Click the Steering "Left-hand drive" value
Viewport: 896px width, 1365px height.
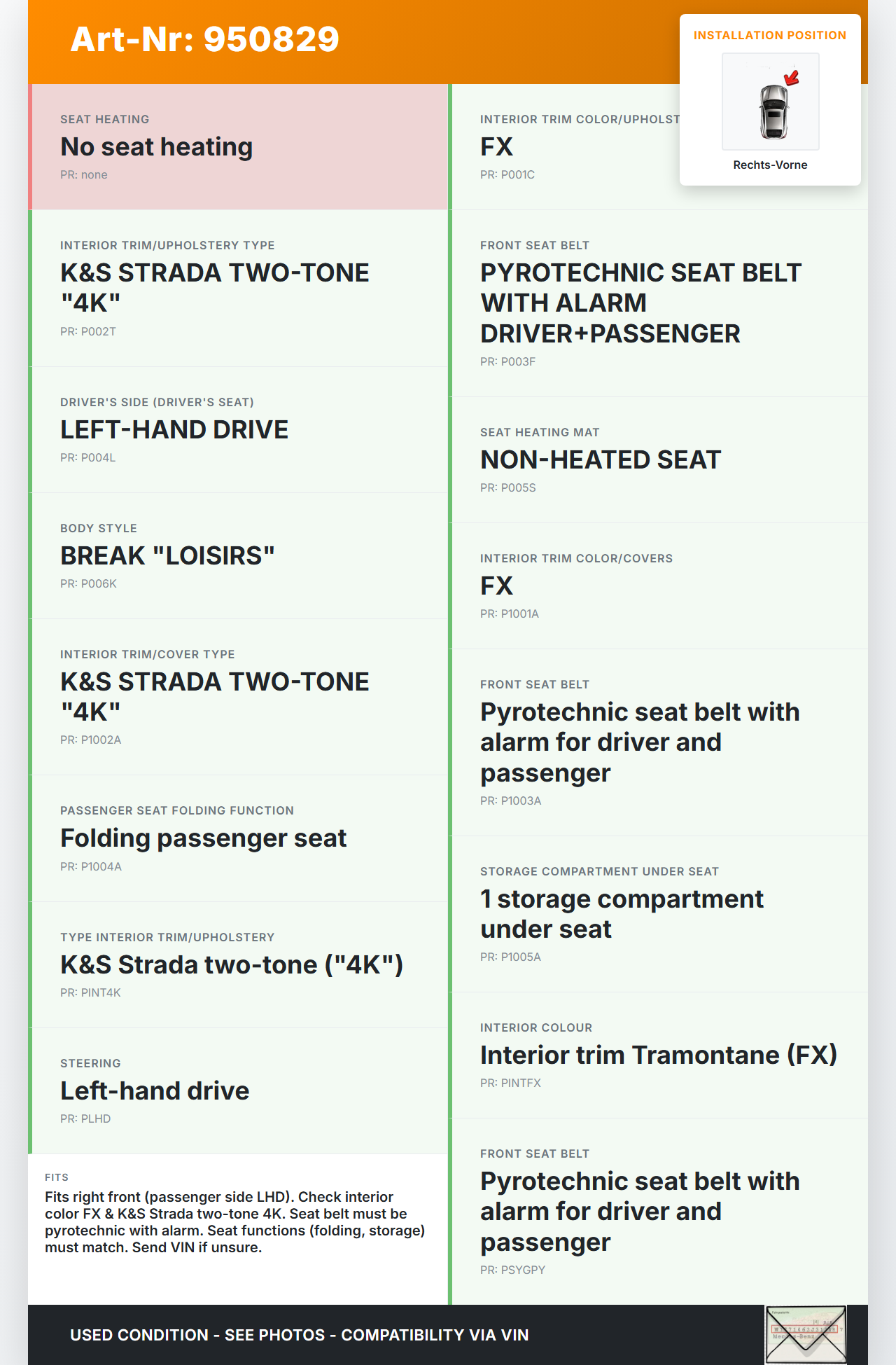coord(155,1091)
